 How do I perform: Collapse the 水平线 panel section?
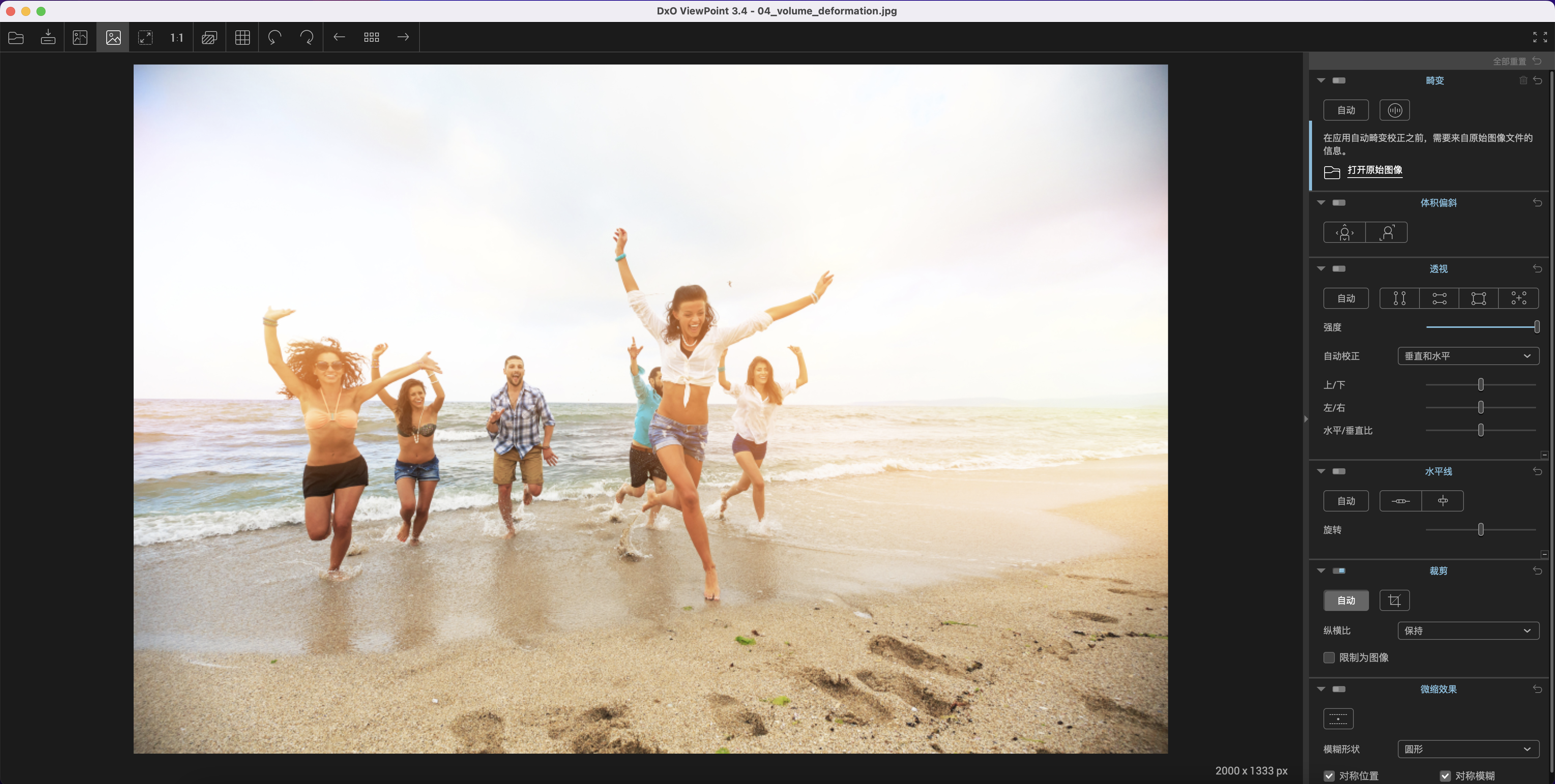pos(1321,471)
